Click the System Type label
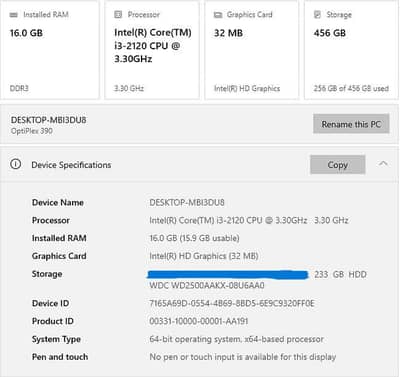The image size is (400, 377). click(x=56, y=339)
